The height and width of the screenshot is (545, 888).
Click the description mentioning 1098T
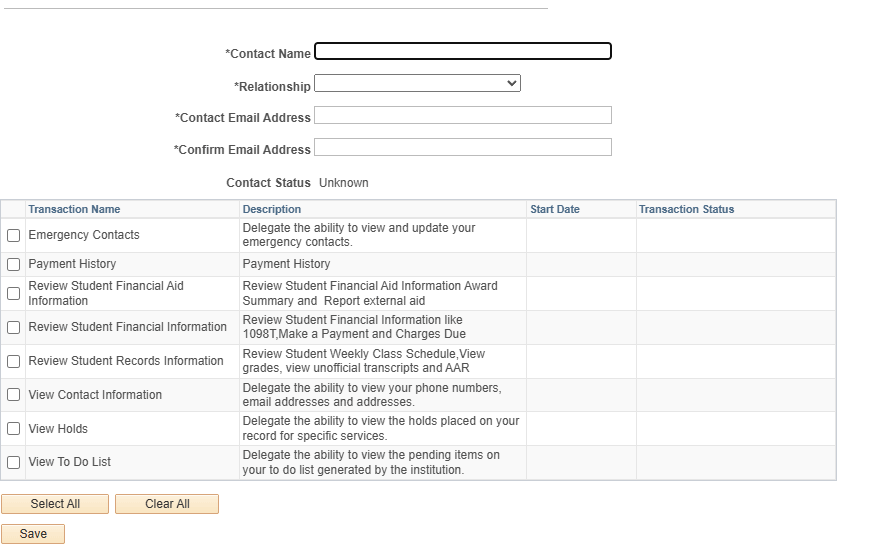pos(354,327)
